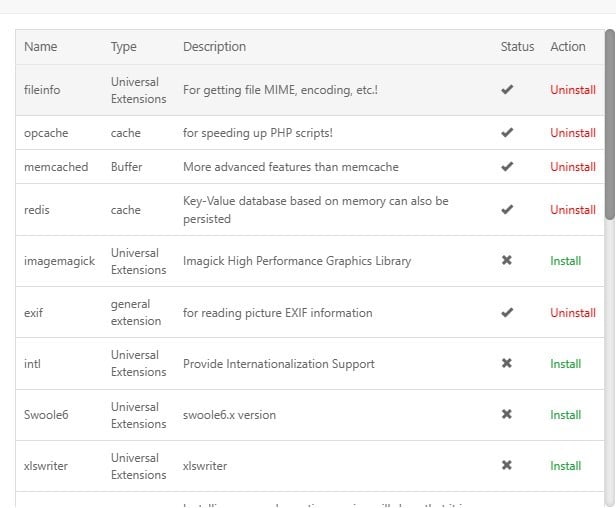Click the Status column header
Screen dimensions: 616x508
[x=517, y=47]
